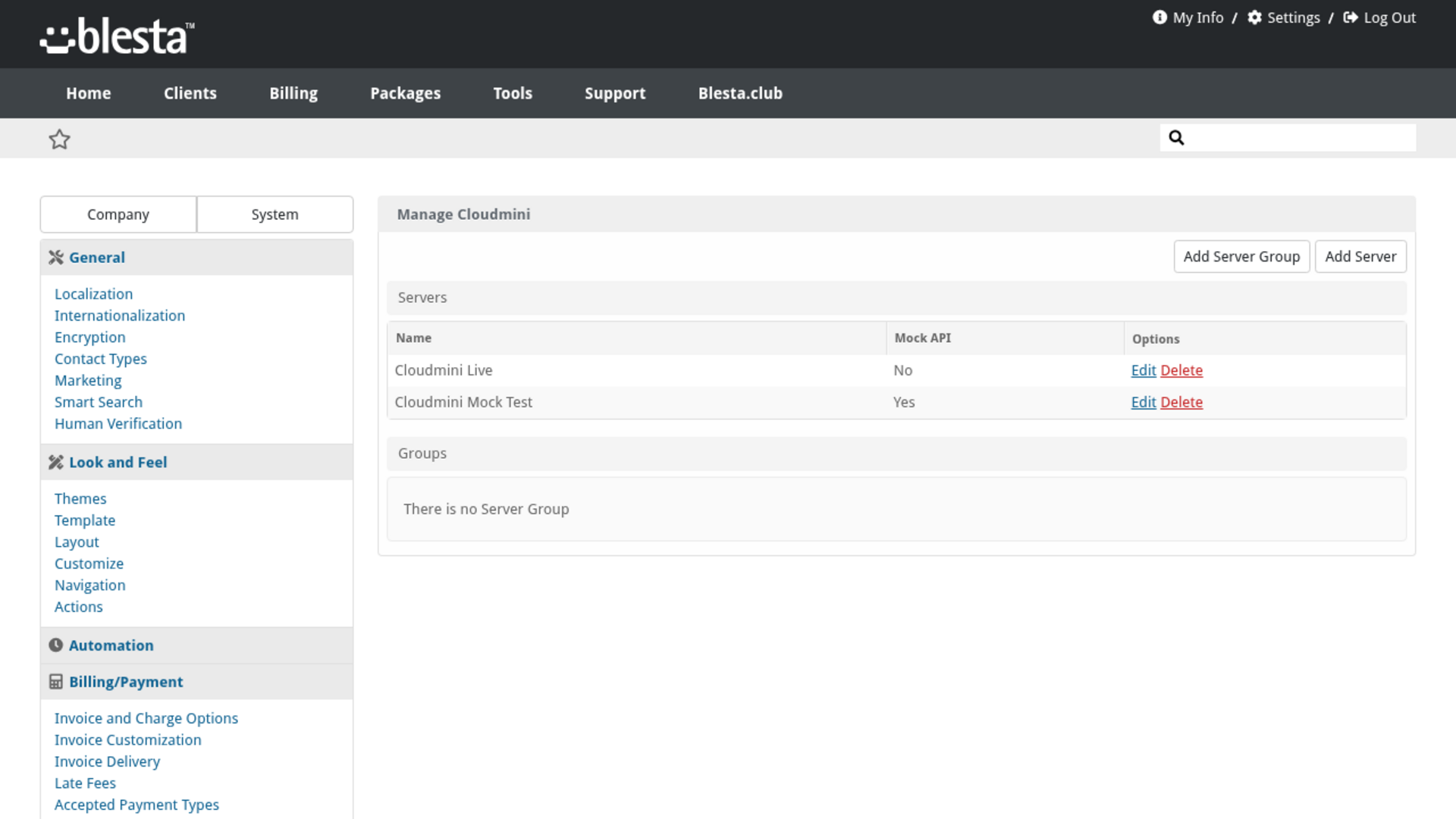Open Invoice Customization

tap(127, 740)
